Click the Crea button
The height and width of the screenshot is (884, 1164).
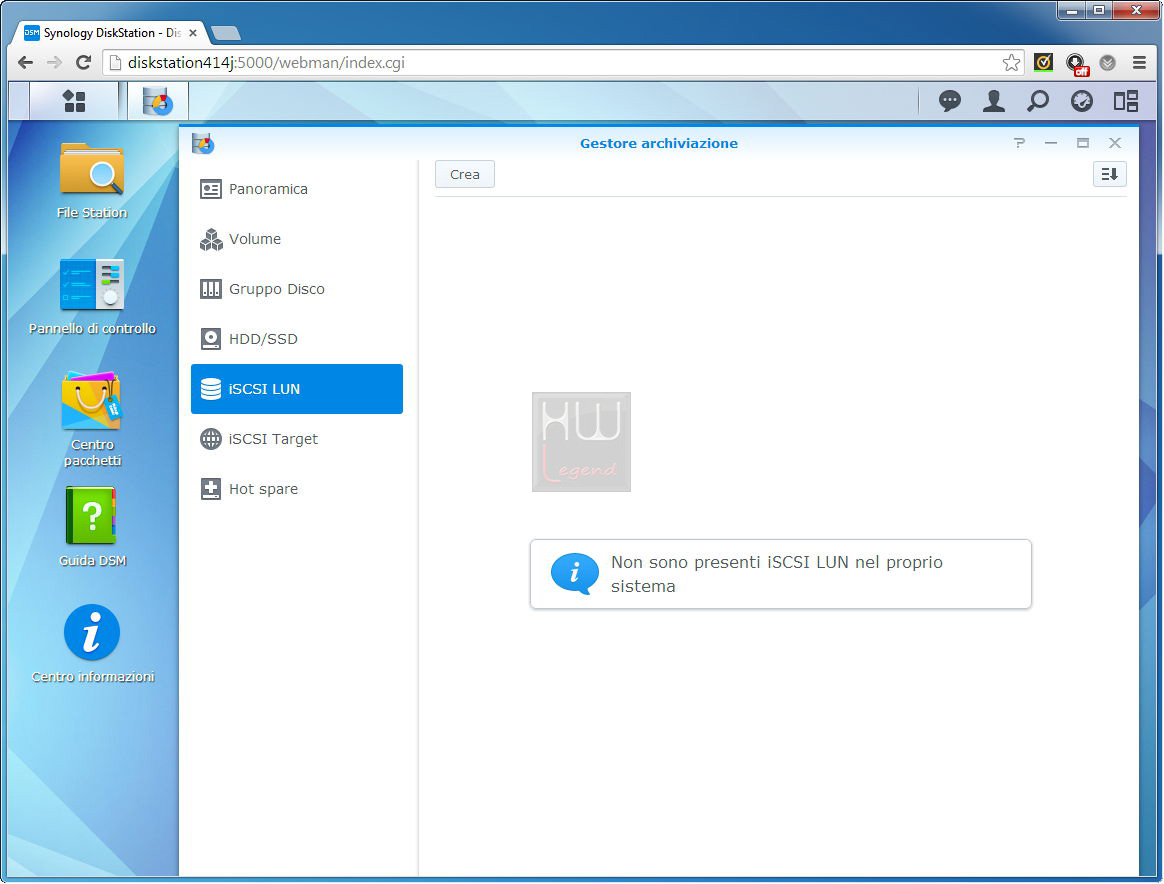tap(465, 174)
